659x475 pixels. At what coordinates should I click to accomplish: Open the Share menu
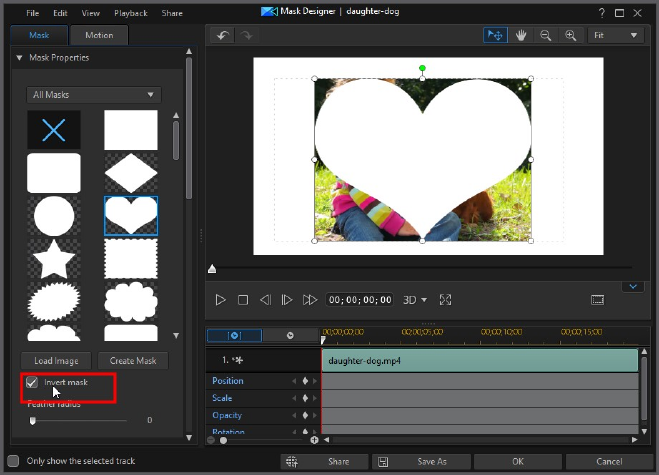pos(172,13)
